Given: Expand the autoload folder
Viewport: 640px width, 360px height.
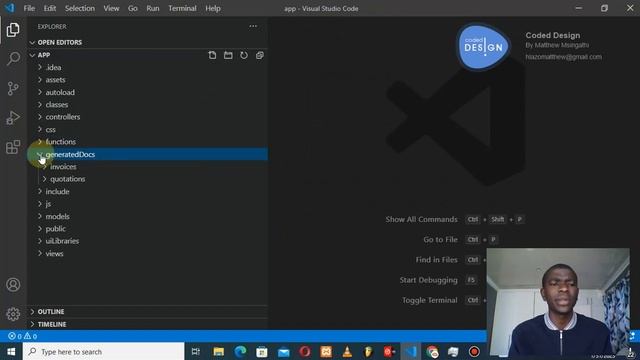Looking at the screenshot, I should pos(148,92).
